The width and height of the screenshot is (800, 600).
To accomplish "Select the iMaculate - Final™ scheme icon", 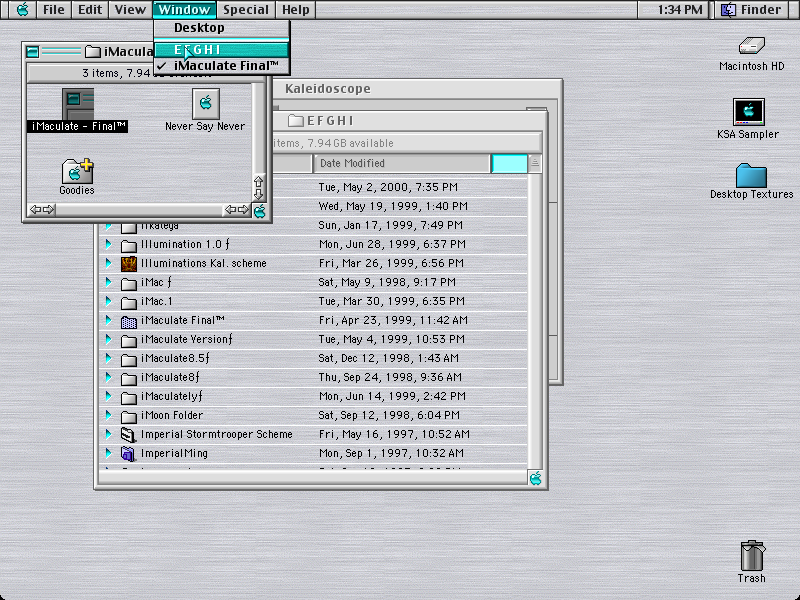I will [x=78, y=104].
